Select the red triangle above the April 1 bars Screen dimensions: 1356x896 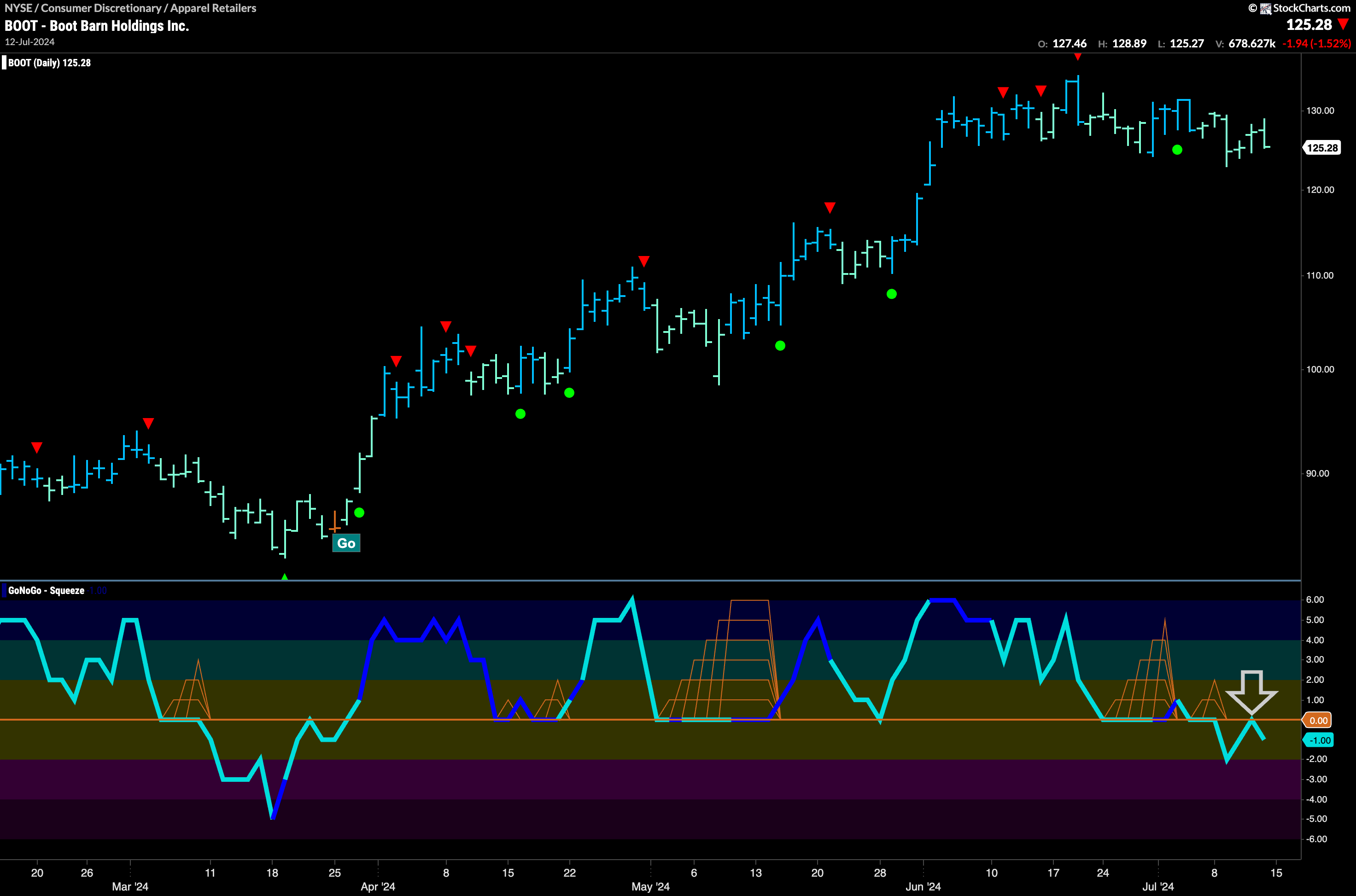point(396,361)
